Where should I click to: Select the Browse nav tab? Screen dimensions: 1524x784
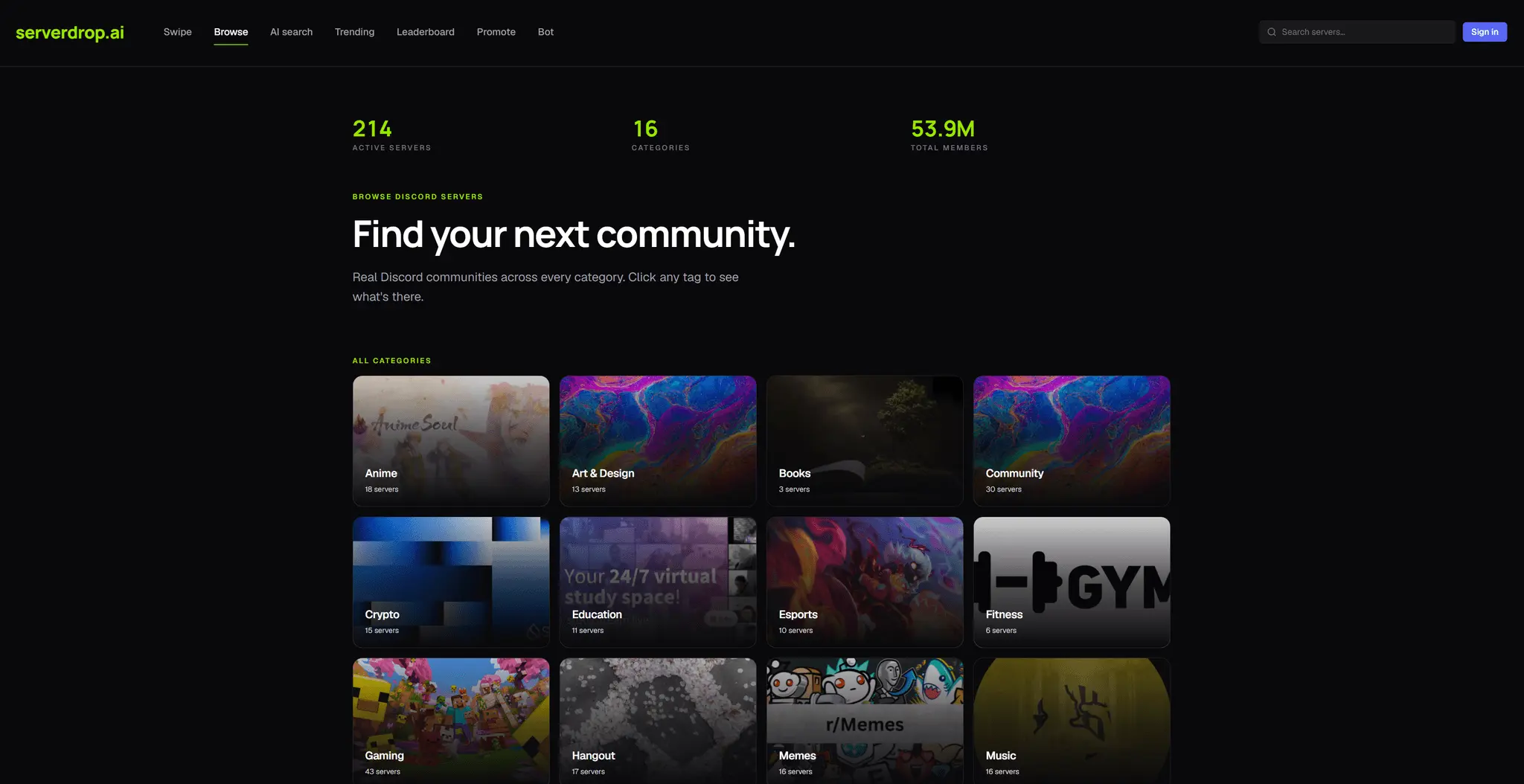pos(231,32)
